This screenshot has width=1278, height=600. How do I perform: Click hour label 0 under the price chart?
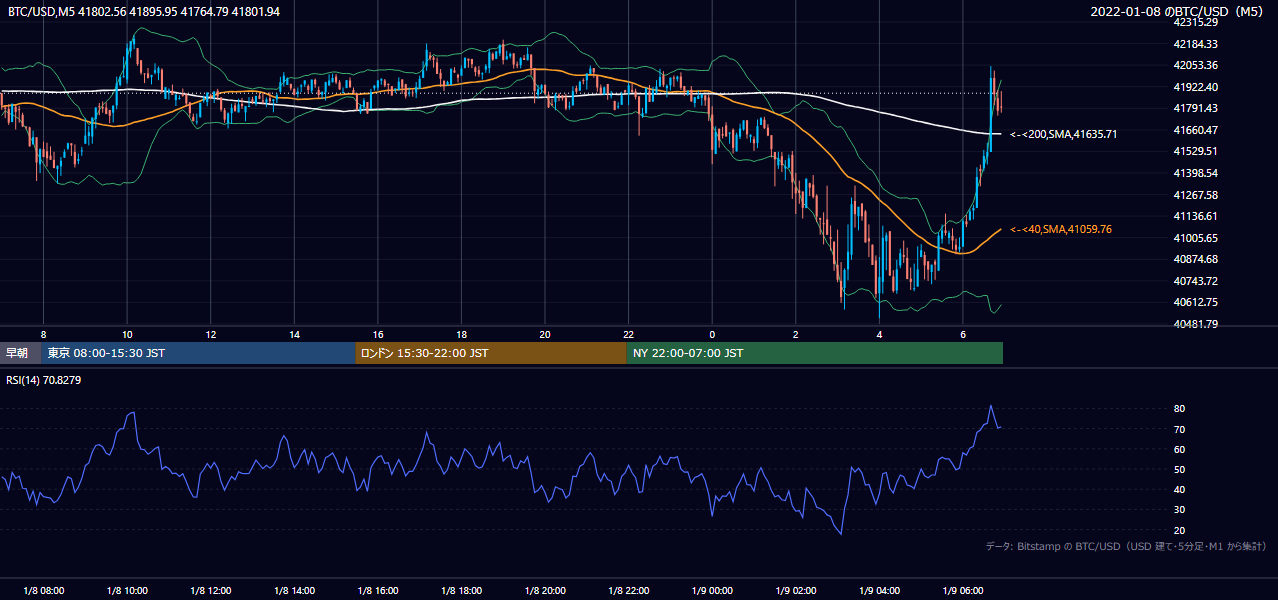[712, 334]
